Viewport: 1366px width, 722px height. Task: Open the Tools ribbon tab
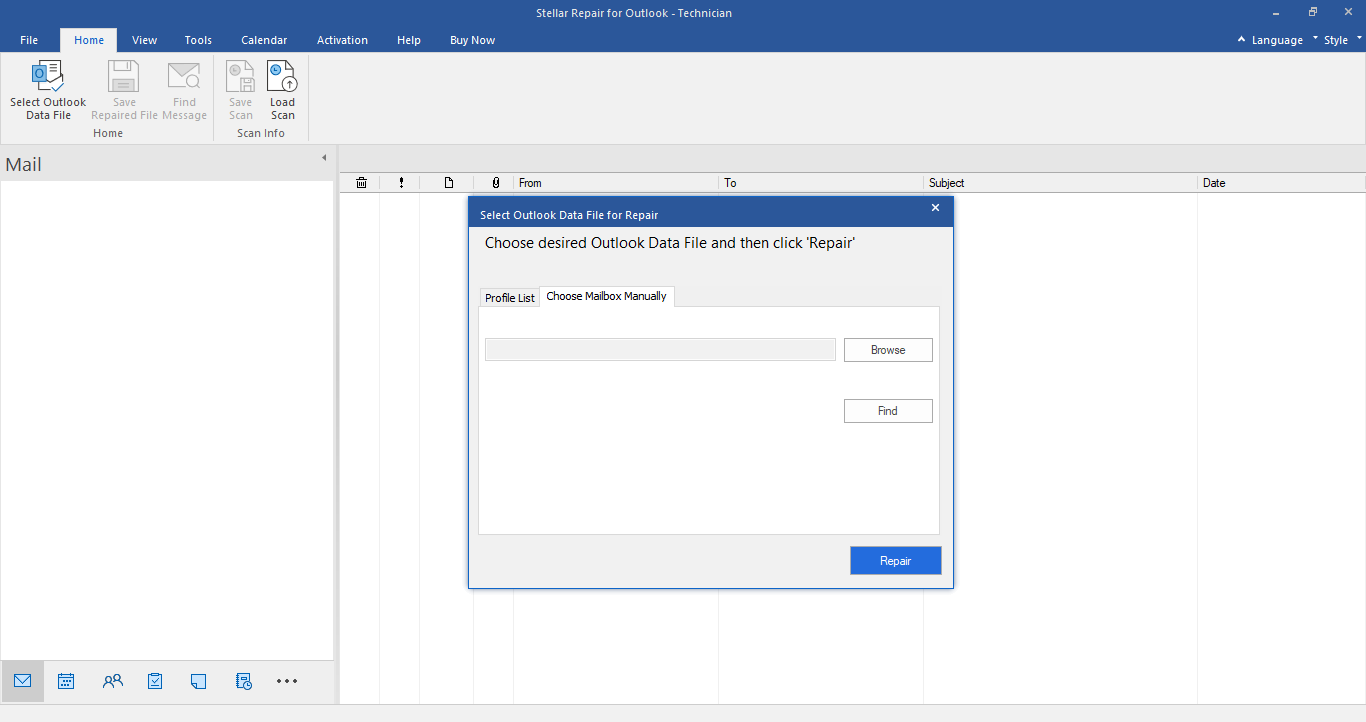tap(198, 40)
